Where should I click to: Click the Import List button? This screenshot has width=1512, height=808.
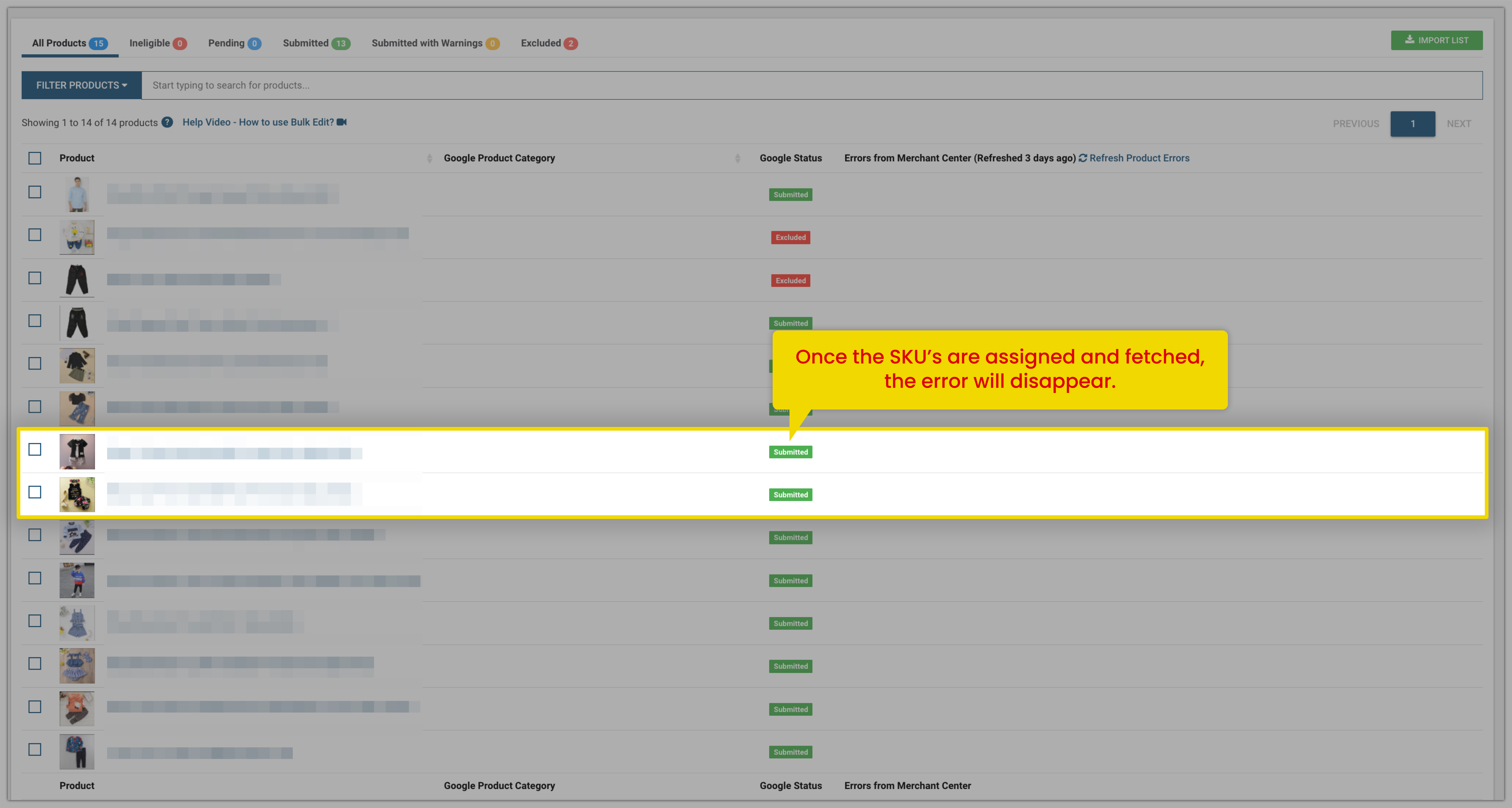coord(1436,40)
